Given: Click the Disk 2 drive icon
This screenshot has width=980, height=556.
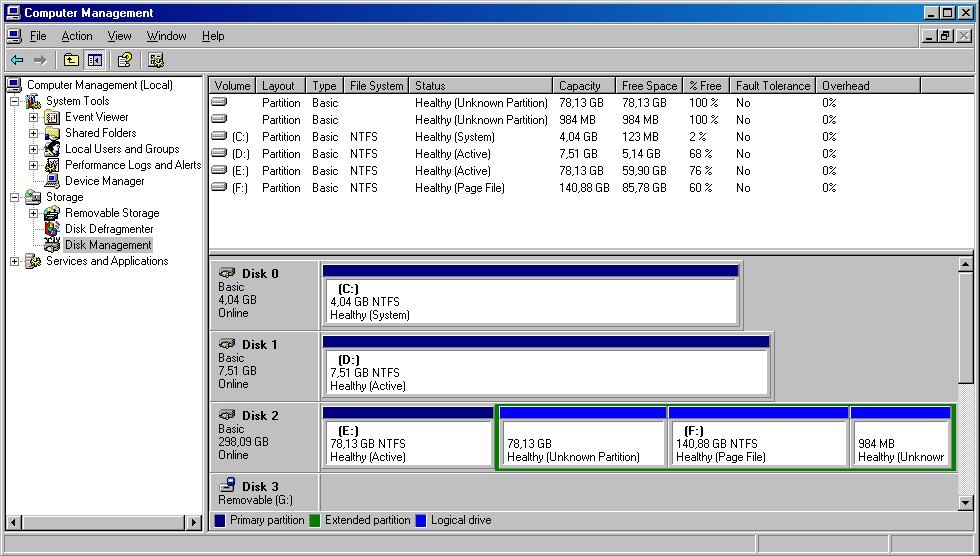Looking at the screenshot, I should pos(227,415).
